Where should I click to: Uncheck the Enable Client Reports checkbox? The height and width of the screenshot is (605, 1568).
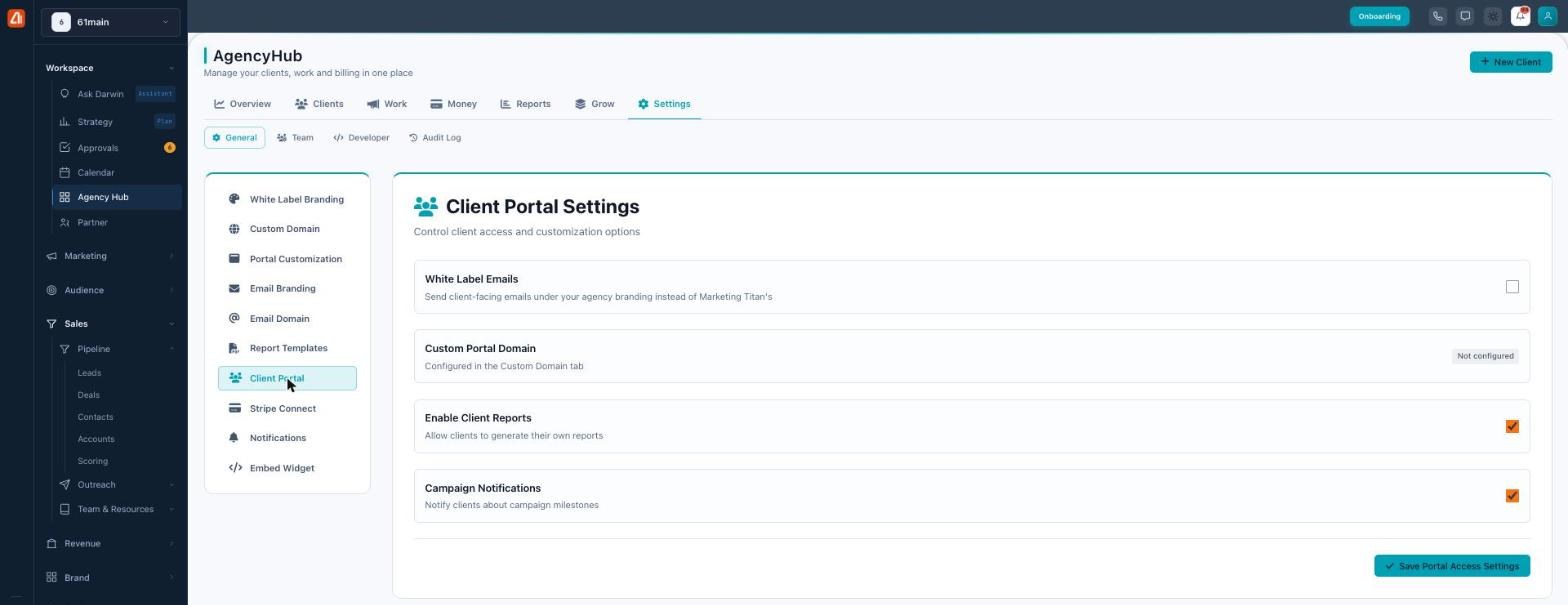1512,426
